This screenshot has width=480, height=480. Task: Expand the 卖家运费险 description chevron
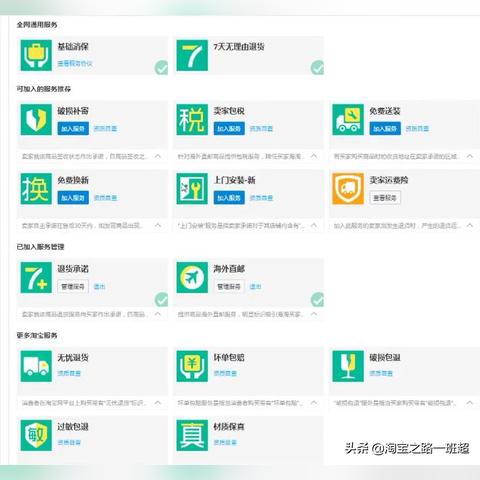[x=470, y=225]
